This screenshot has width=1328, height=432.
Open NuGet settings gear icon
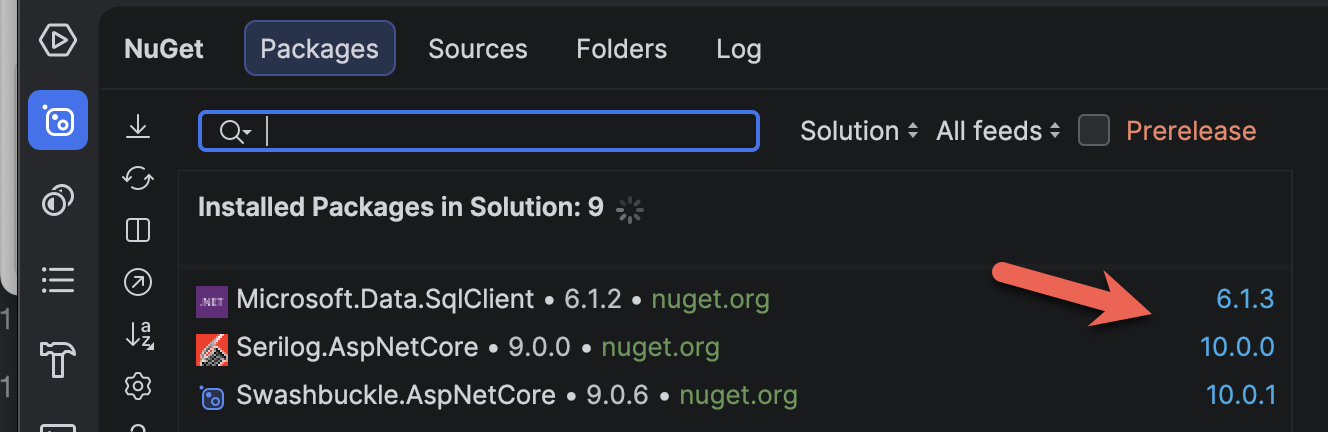tap(138, 385)
